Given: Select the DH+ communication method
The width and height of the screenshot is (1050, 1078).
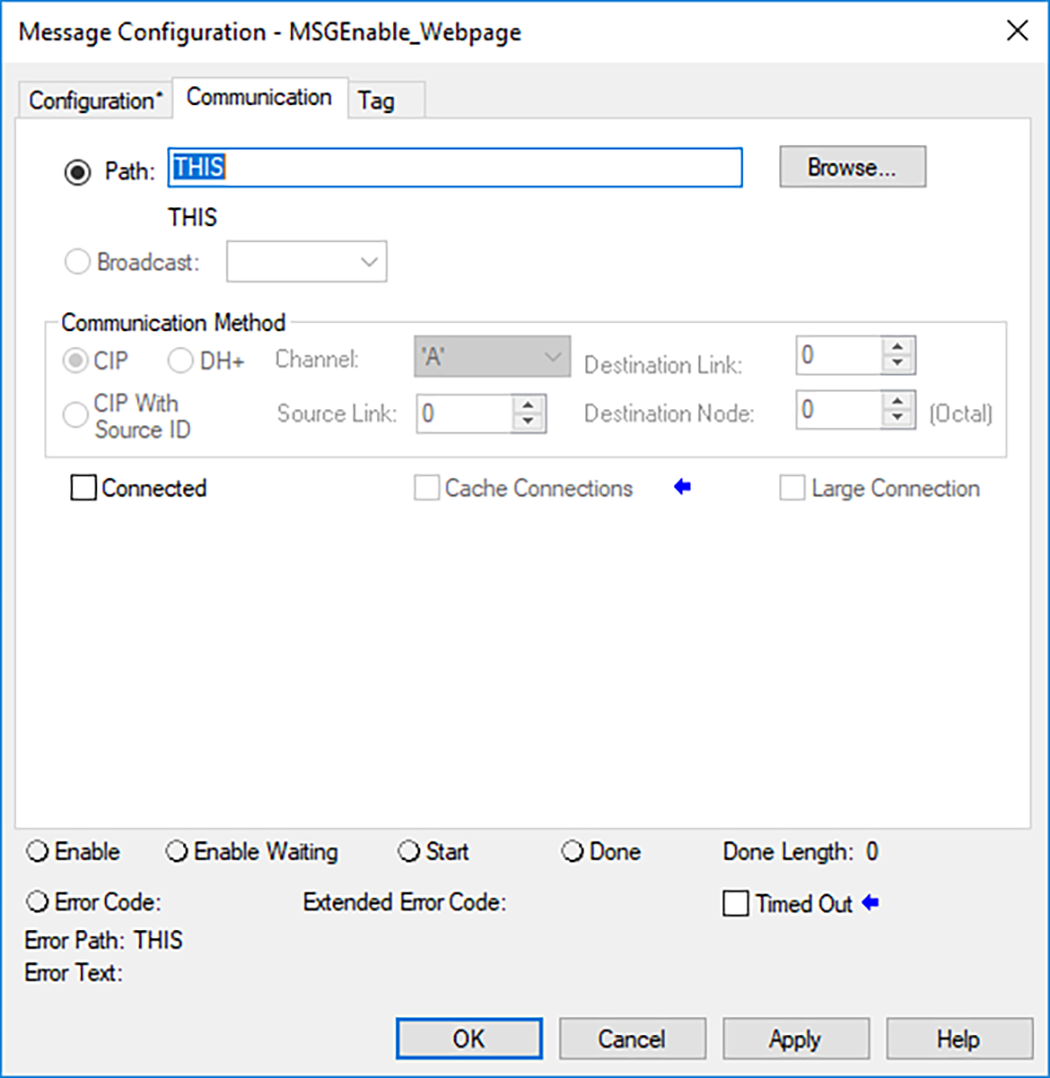Looking at the screenshot, I should click(180, 360).
